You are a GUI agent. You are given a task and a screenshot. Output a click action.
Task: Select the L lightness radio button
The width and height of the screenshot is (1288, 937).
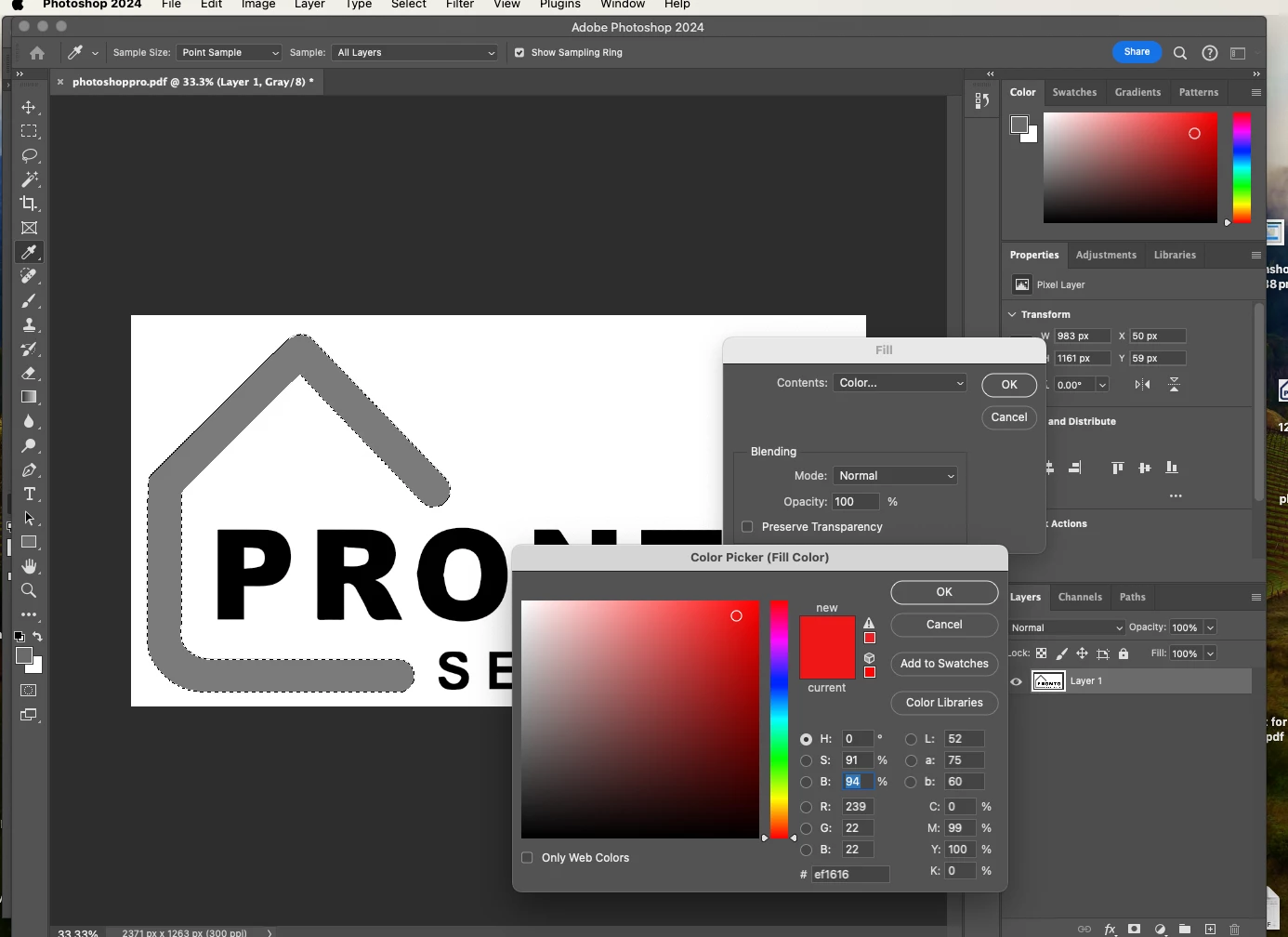[911, 739]
